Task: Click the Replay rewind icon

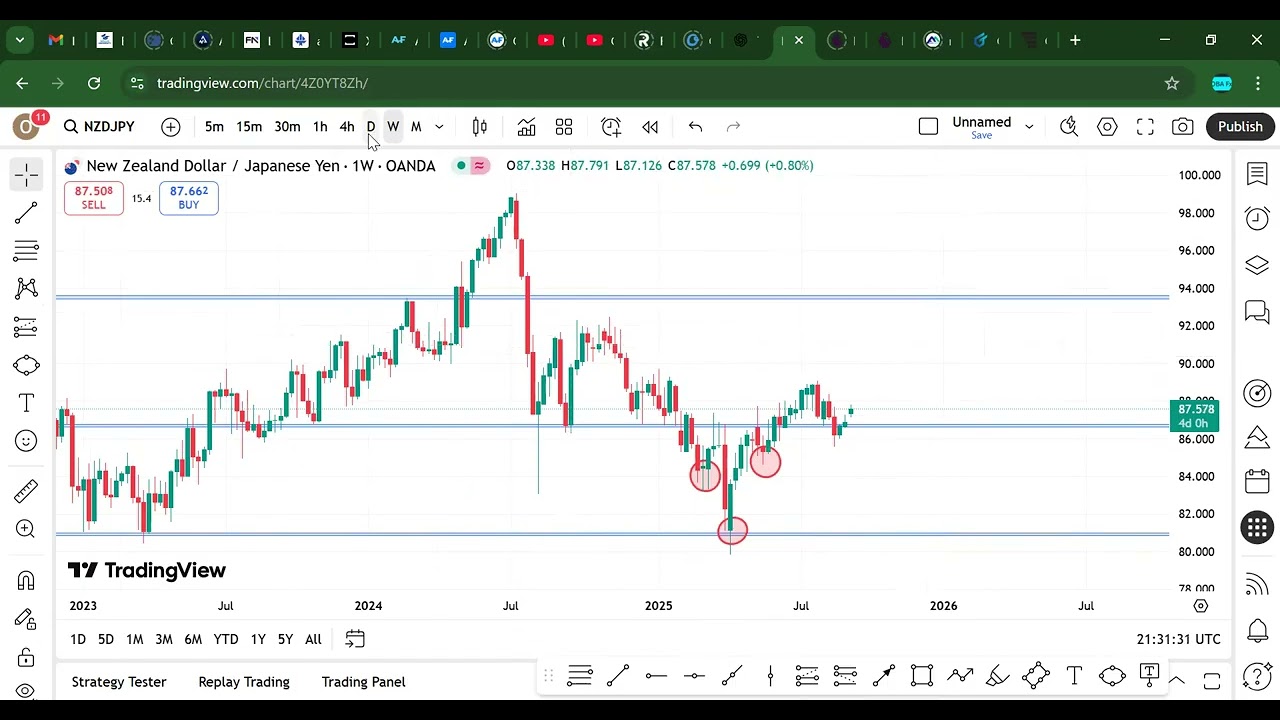Action: [650, 127]
